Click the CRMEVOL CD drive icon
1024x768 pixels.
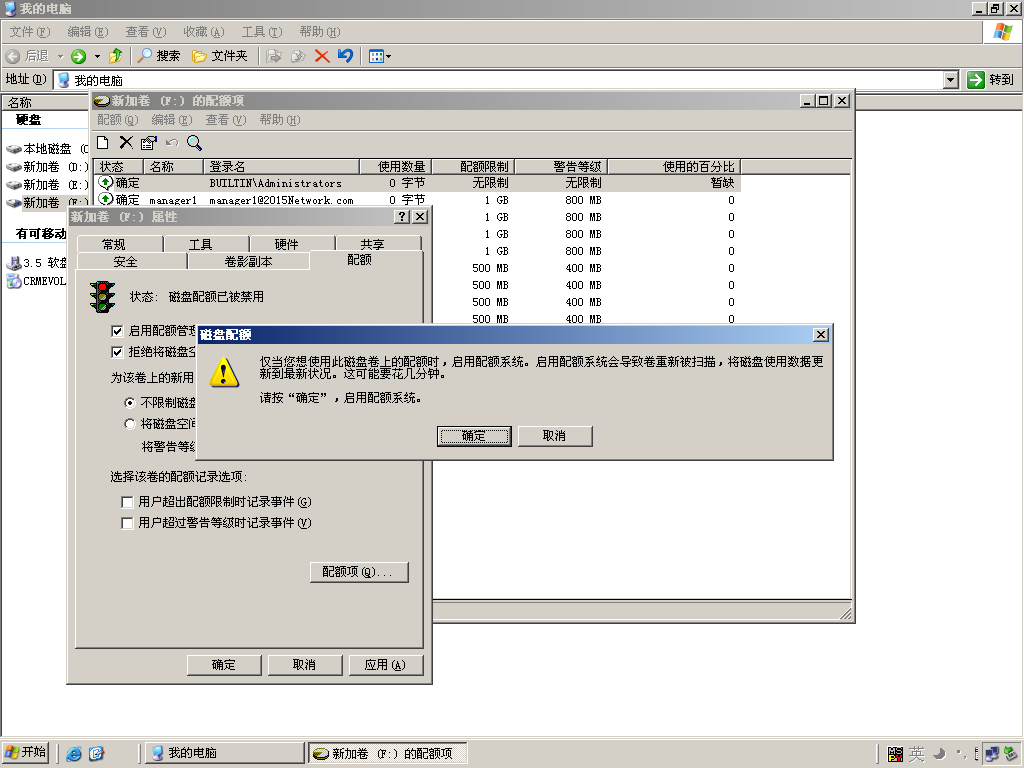tap(14, 281)
